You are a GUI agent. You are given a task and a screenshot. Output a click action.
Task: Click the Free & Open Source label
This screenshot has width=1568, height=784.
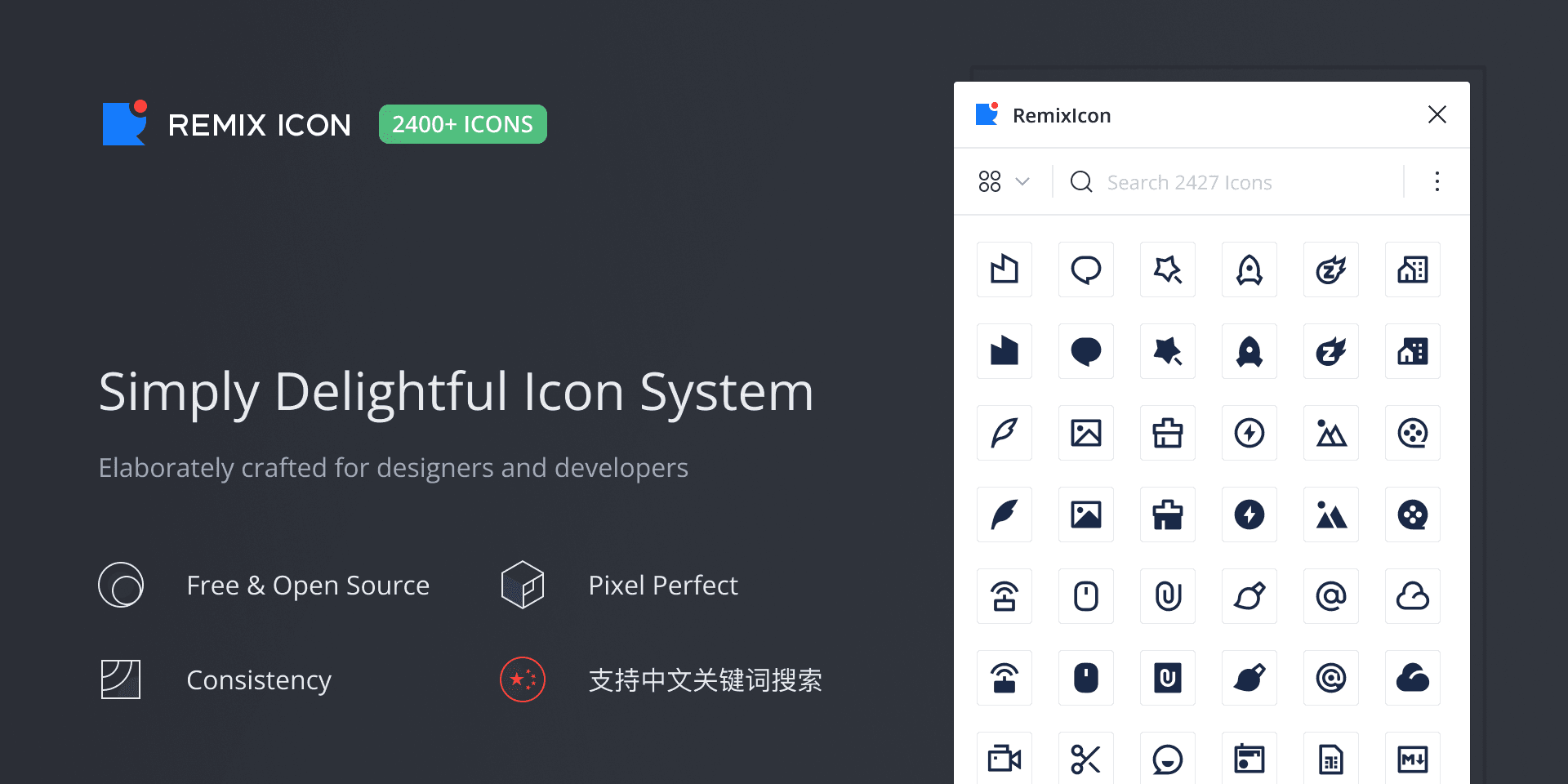308,586
